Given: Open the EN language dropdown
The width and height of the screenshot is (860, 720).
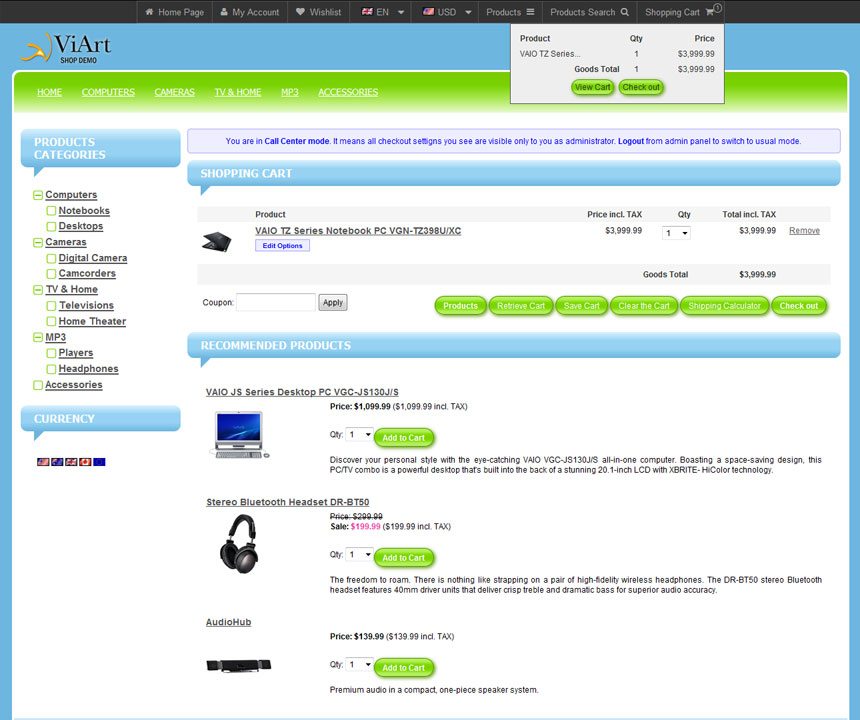Looking at the screenshot, I should pyautogui.click(x=383, y=12).
